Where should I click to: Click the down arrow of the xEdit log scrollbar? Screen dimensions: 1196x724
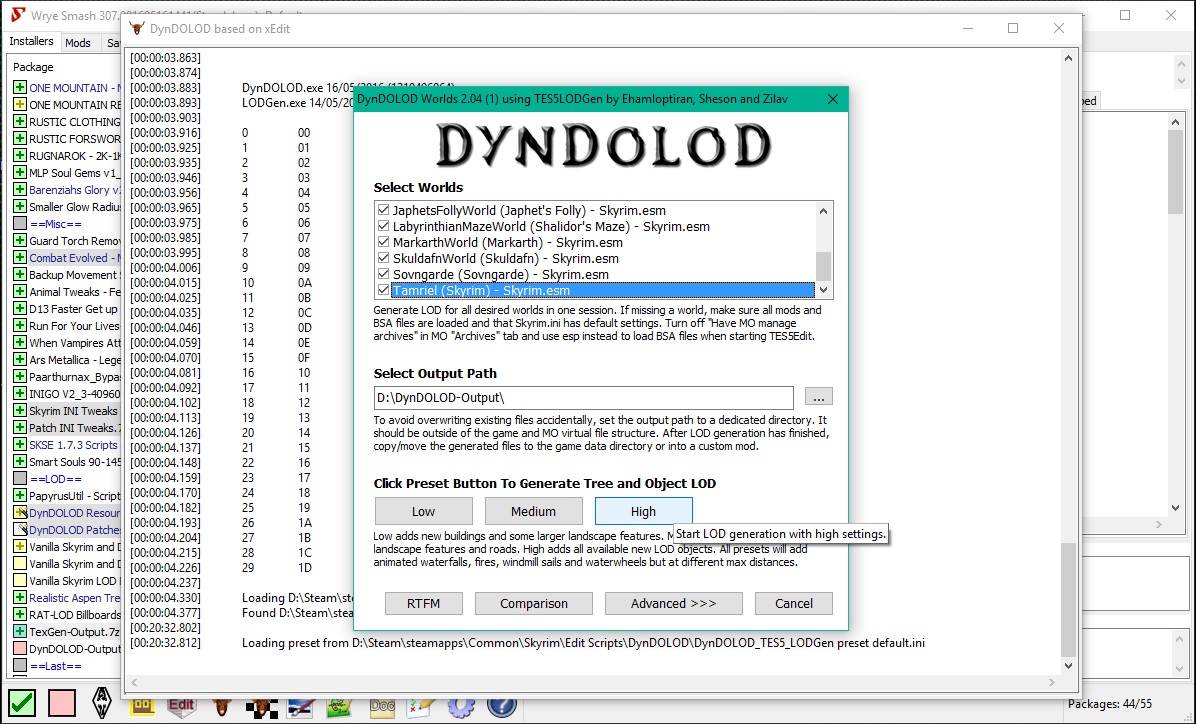pos(1069,665)
